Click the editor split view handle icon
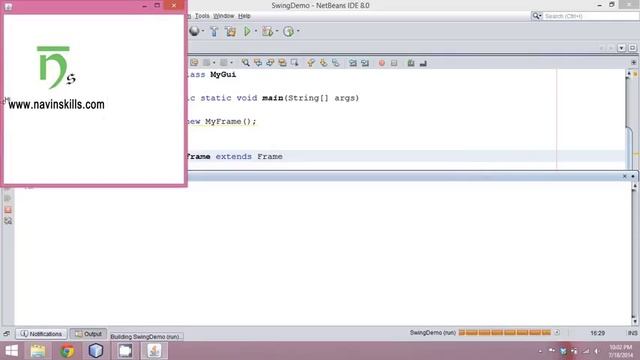 [x=633, y=62]
